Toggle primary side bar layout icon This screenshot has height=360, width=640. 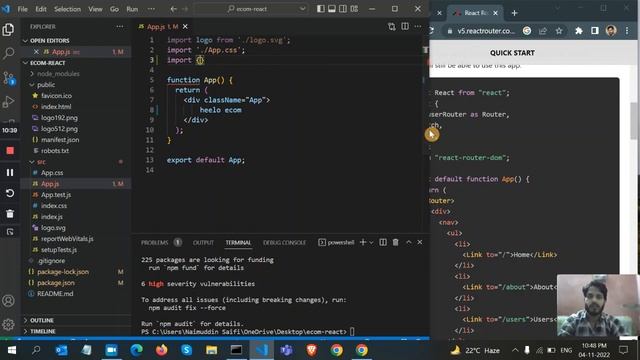point(321,9)
